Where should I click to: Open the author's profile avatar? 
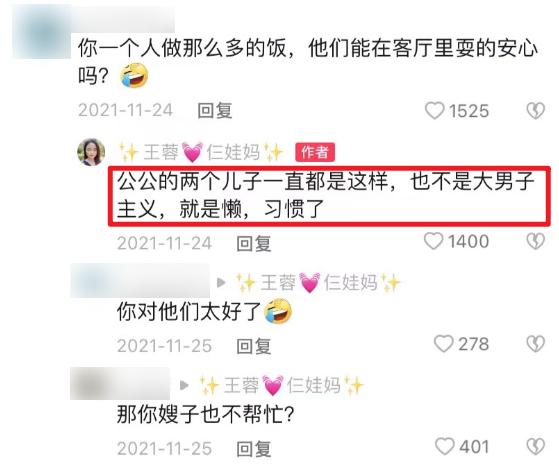click(x=91, y=153)
